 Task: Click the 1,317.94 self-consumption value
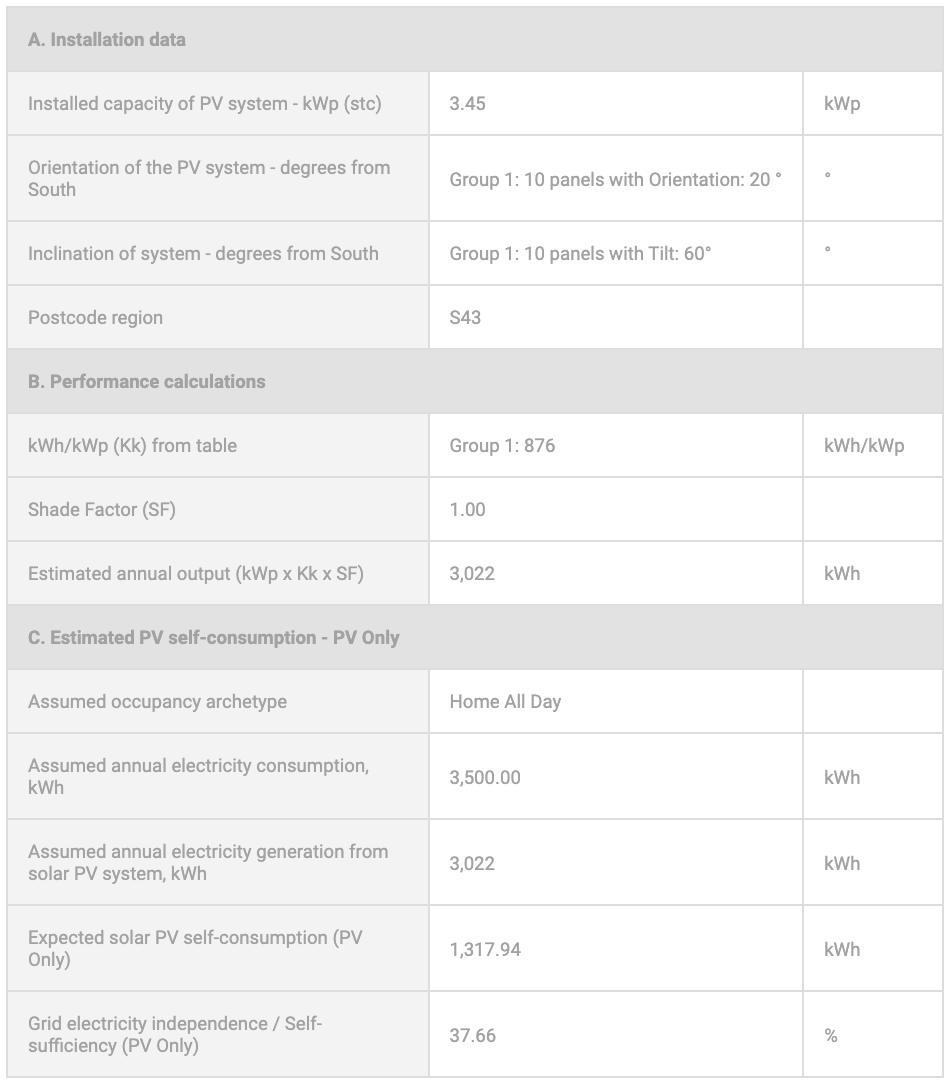[485, 950]
